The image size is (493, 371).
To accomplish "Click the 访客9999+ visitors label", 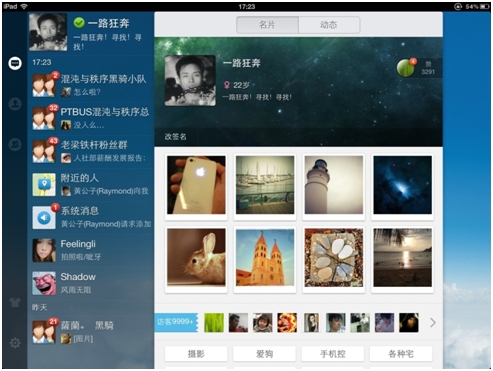I will pos(176,322).
